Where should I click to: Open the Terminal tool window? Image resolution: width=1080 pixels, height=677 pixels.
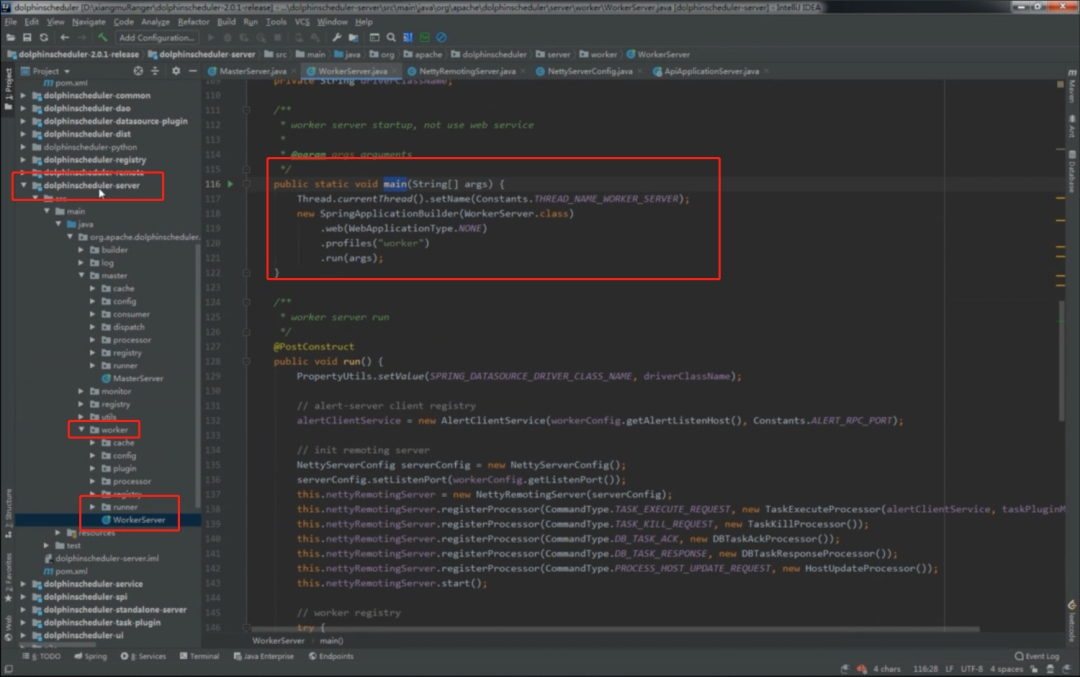(199, 656)
